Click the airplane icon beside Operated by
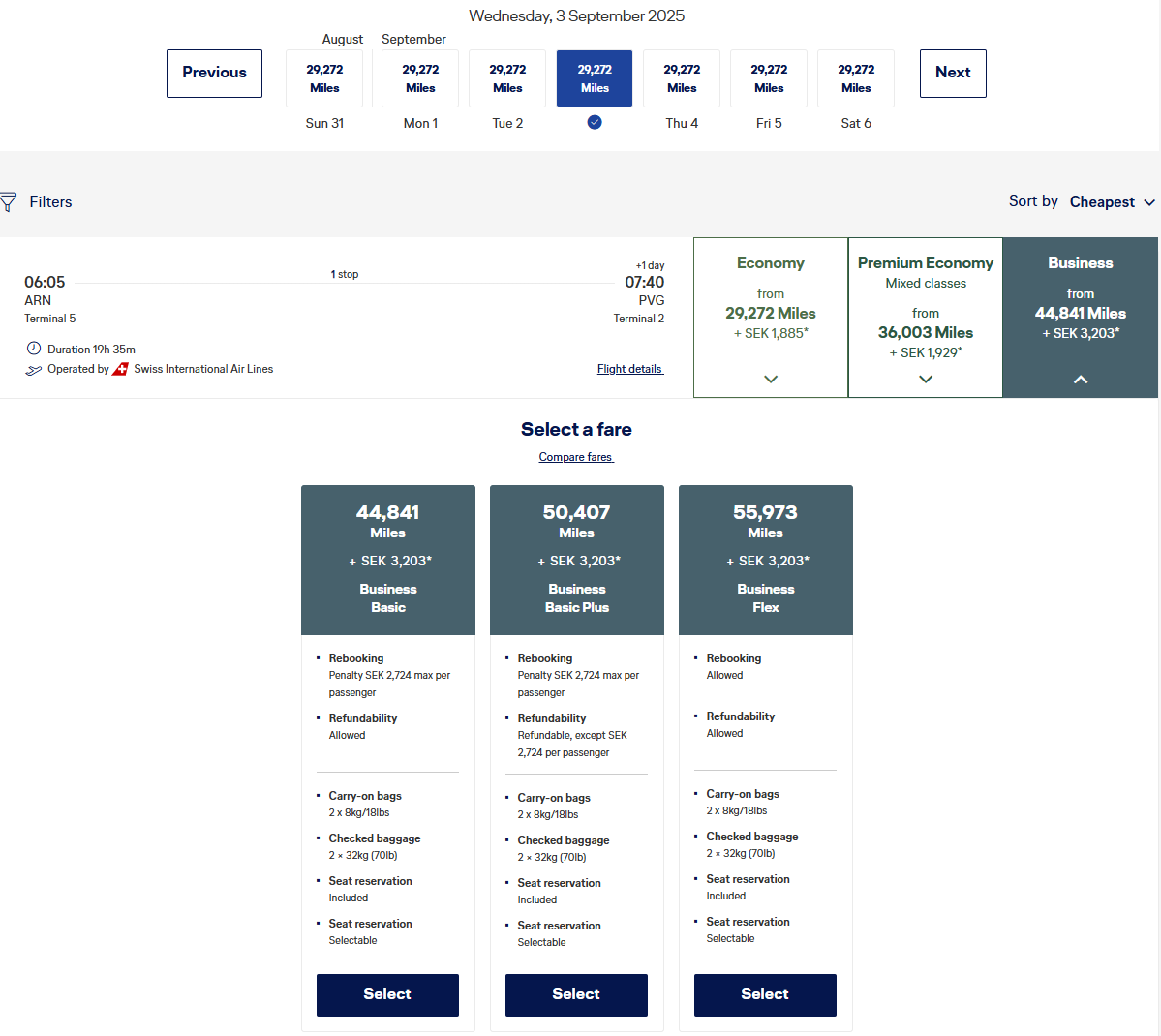1161x1036 pixels. [x=33, y=370]
